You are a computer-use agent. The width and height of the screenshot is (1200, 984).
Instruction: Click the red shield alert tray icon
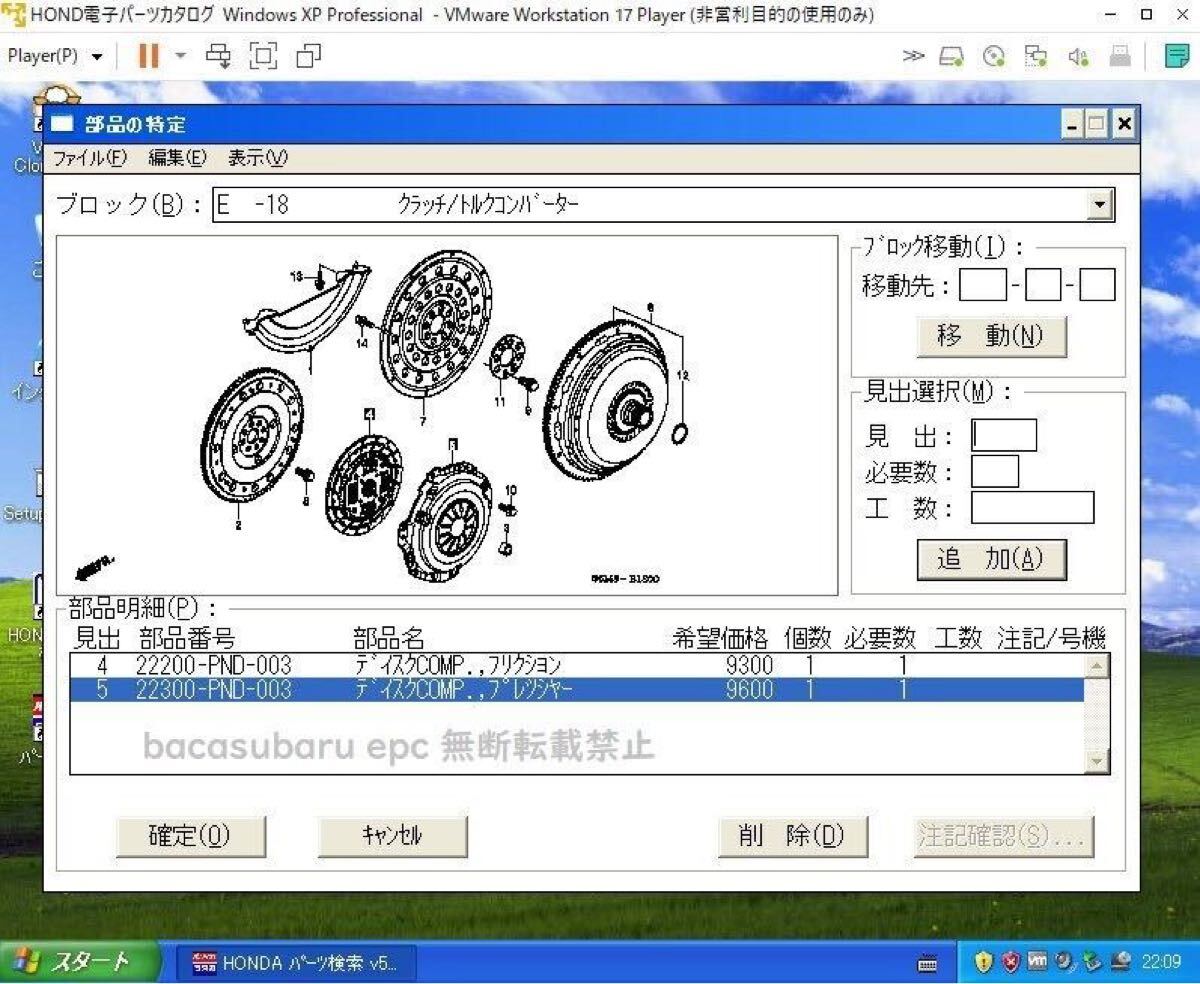coord(1010,962)
